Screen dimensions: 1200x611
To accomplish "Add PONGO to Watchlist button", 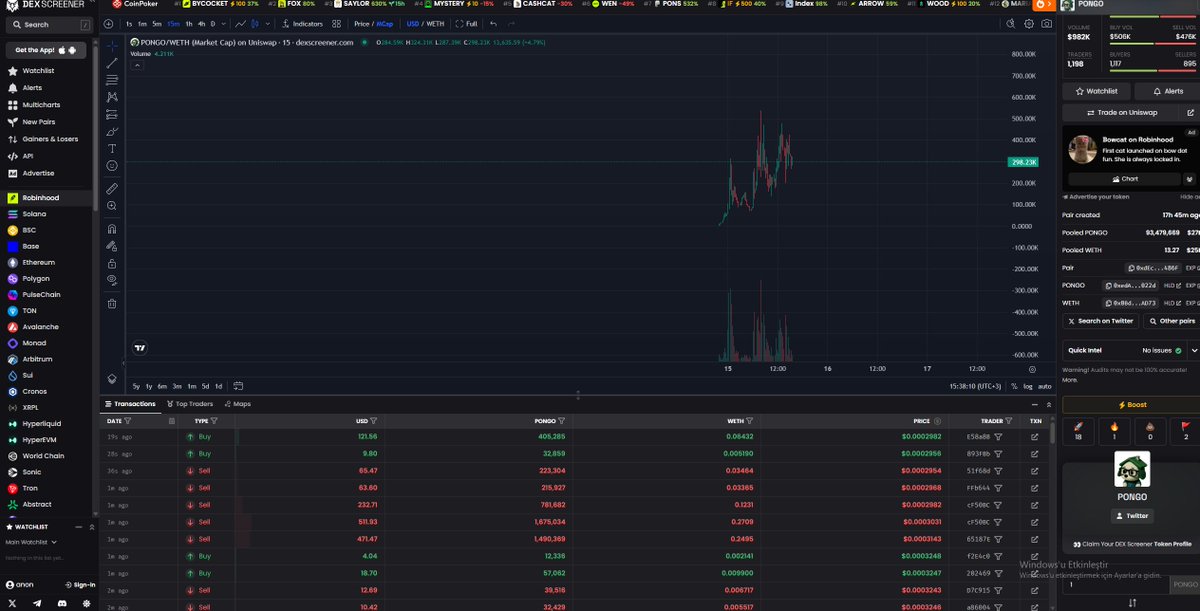I will tap(1096, 91).
